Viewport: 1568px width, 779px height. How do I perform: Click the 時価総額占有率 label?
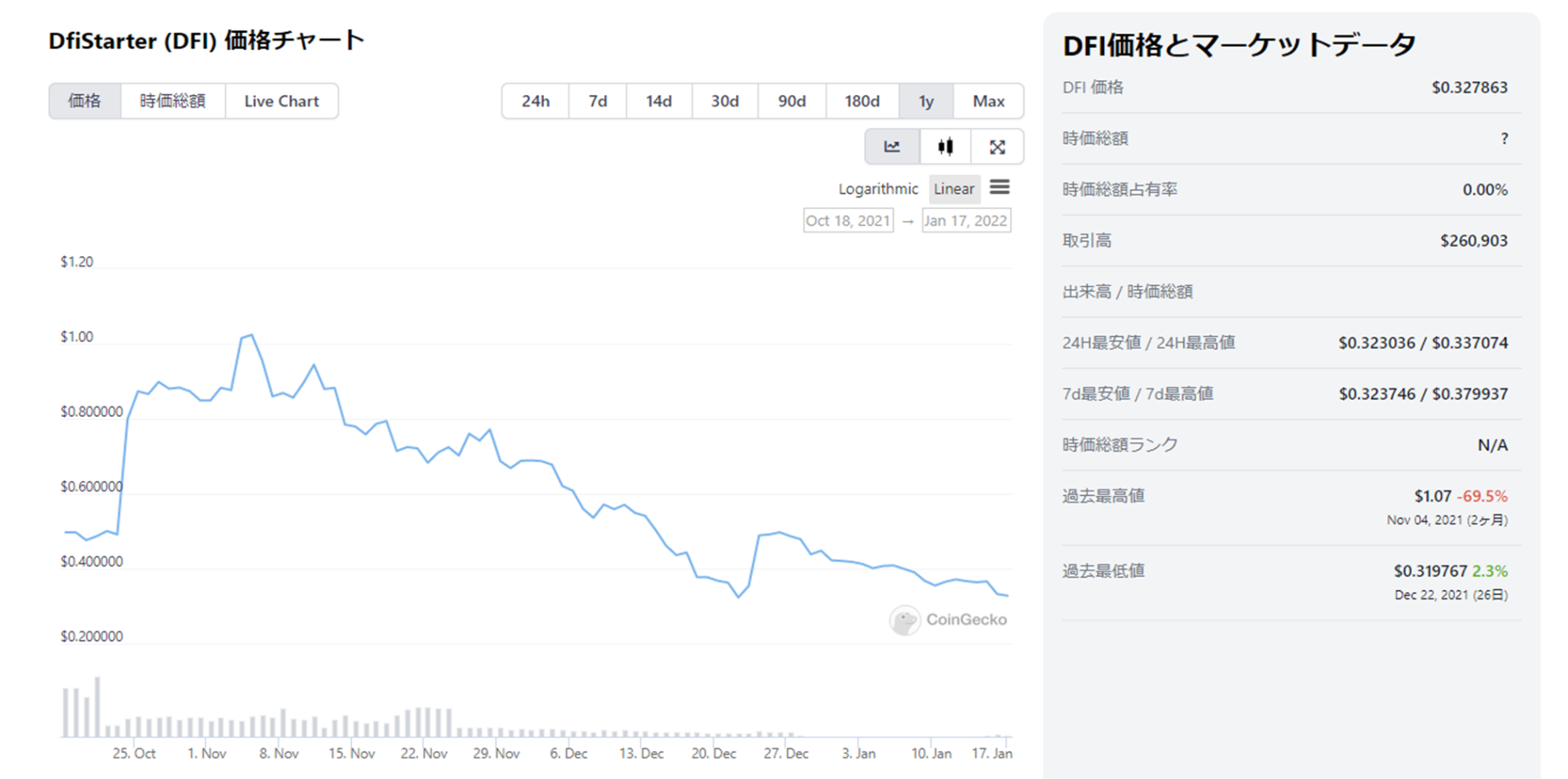pos(1120,190)
